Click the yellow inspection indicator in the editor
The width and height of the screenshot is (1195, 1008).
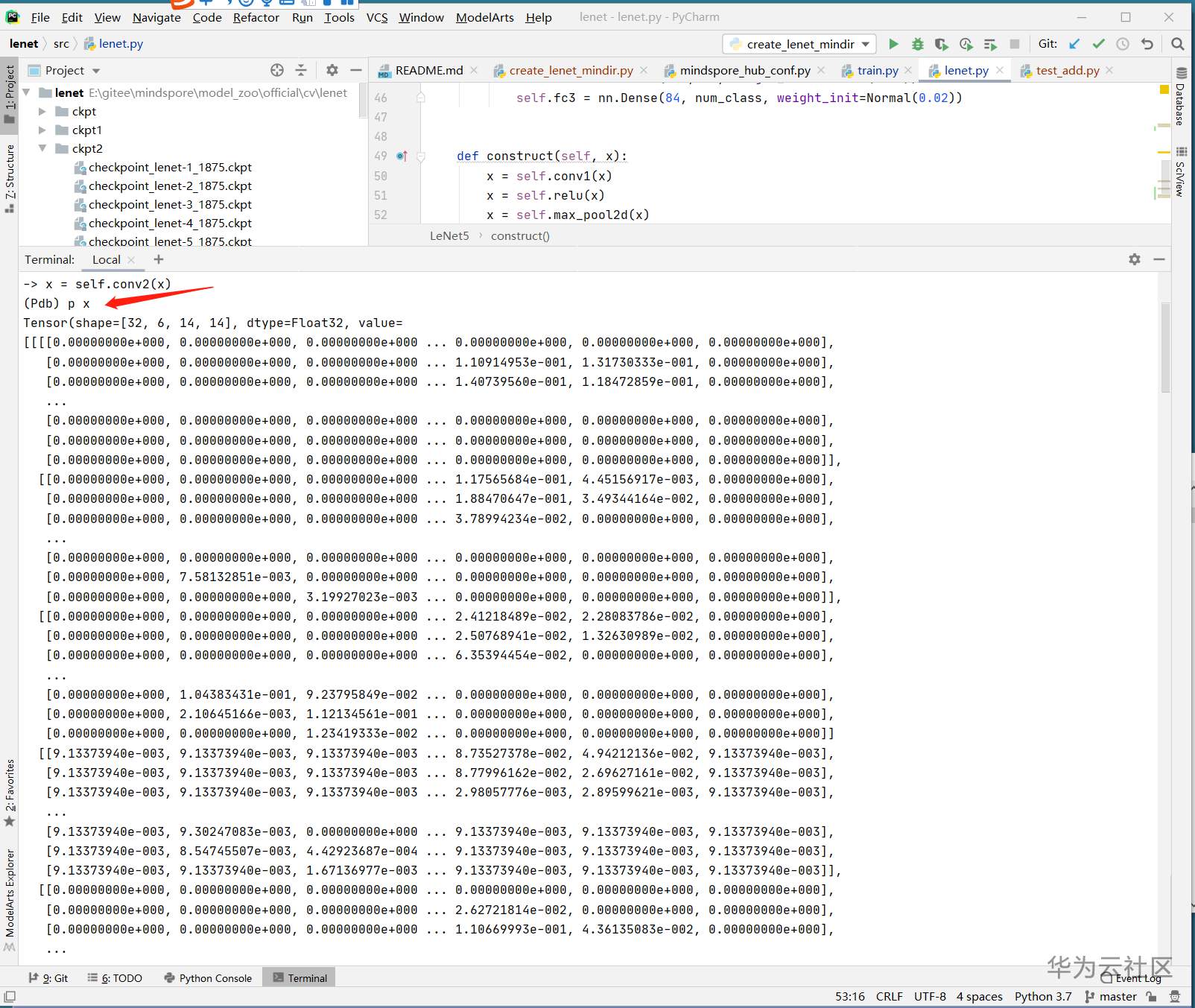tap(1164, 90)
